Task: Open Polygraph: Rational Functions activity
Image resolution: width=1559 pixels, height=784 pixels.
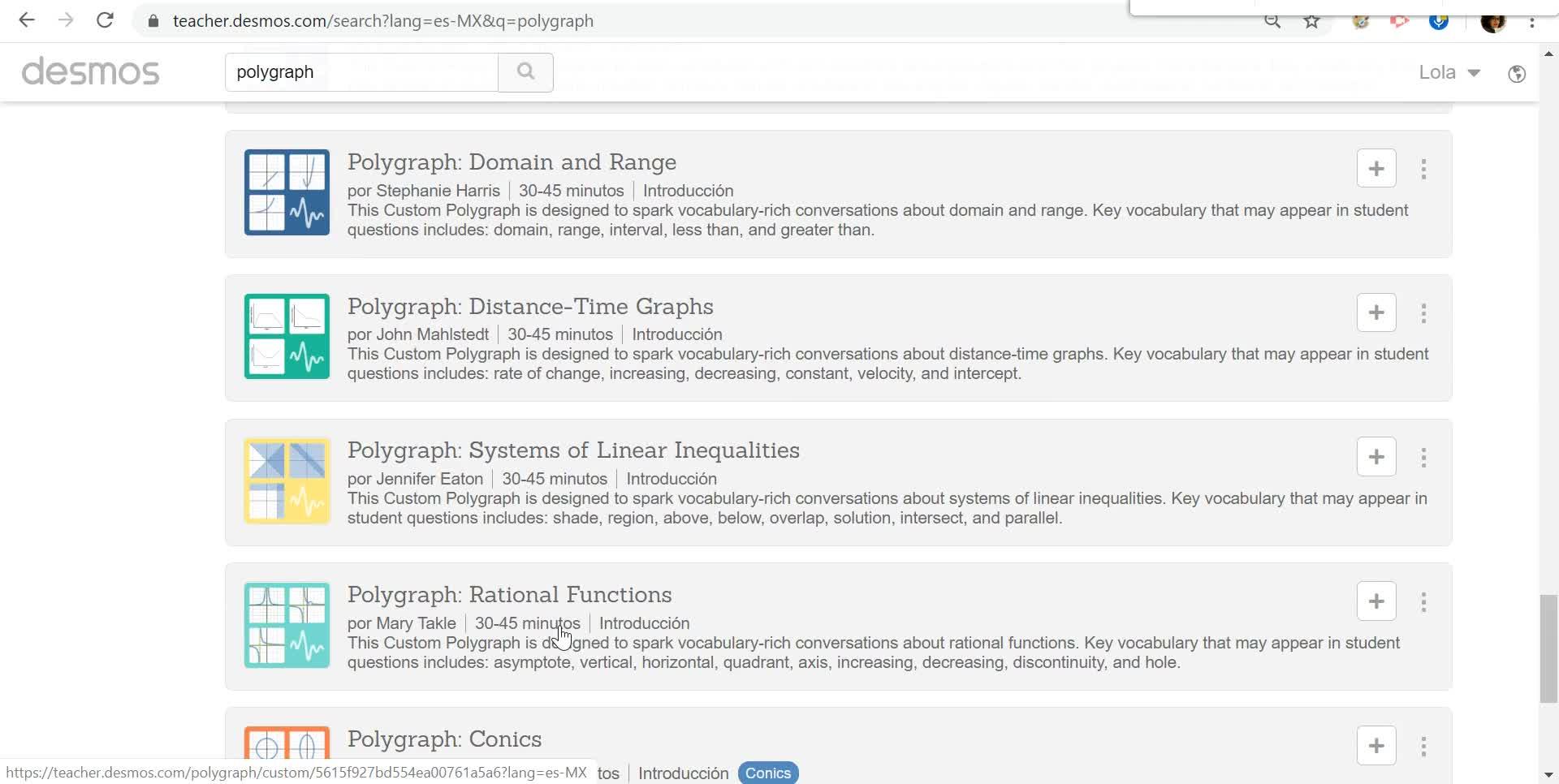Action: coord(509,595)
